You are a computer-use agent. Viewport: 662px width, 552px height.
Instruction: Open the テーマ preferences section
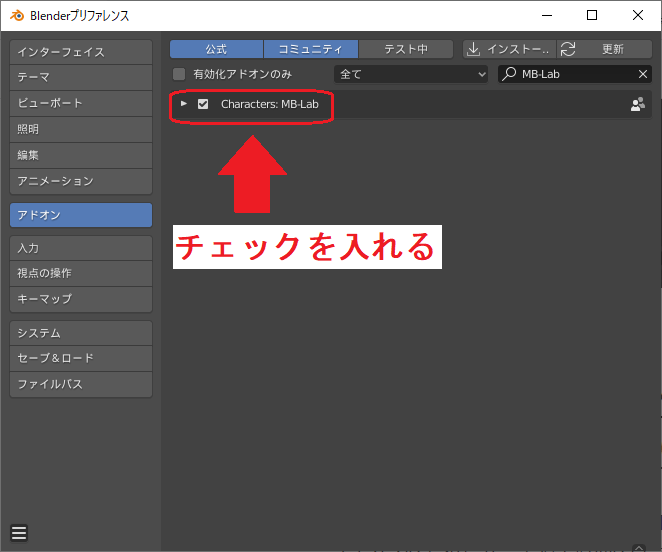(x=81, y=77)
